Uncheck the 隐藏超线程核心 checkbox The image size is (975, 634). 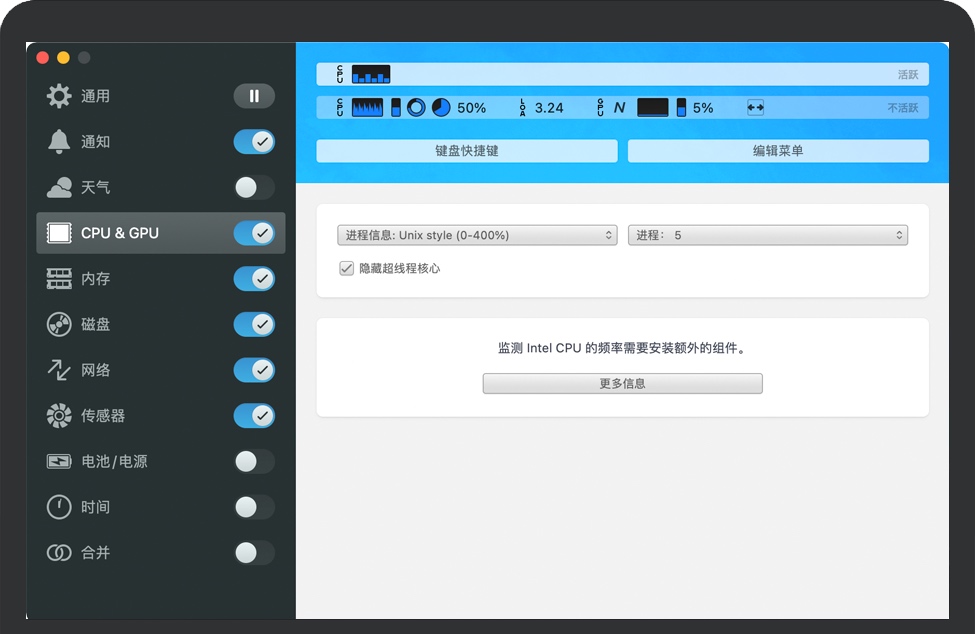[347, 268]
